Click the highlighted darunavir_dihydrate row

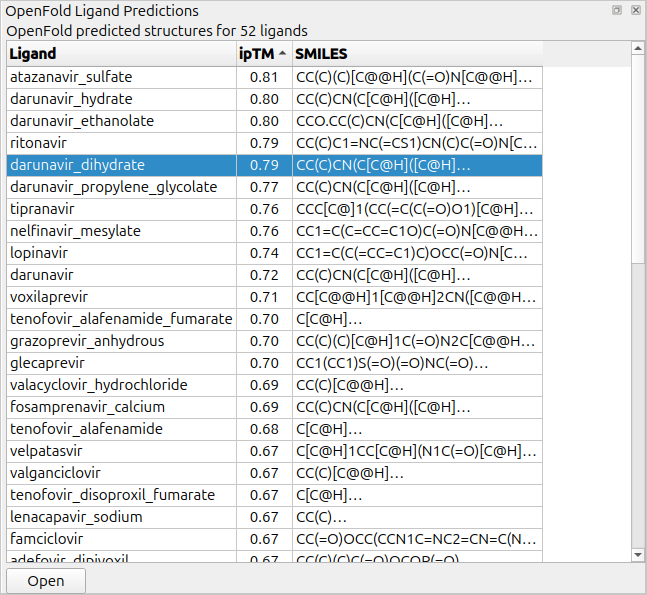[x=274, y=165]
